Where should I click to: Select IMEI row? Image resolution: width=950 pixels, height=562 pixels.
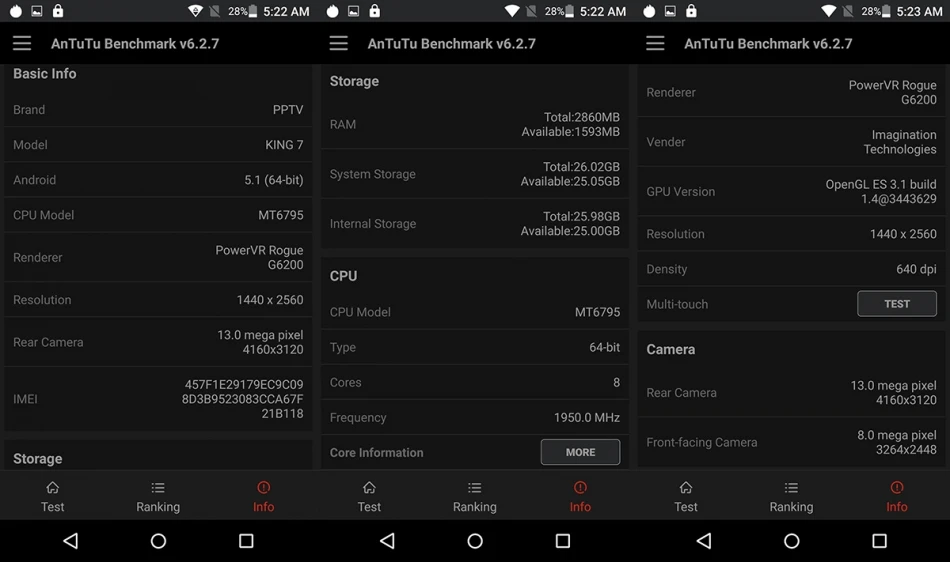tap(158, 398)
